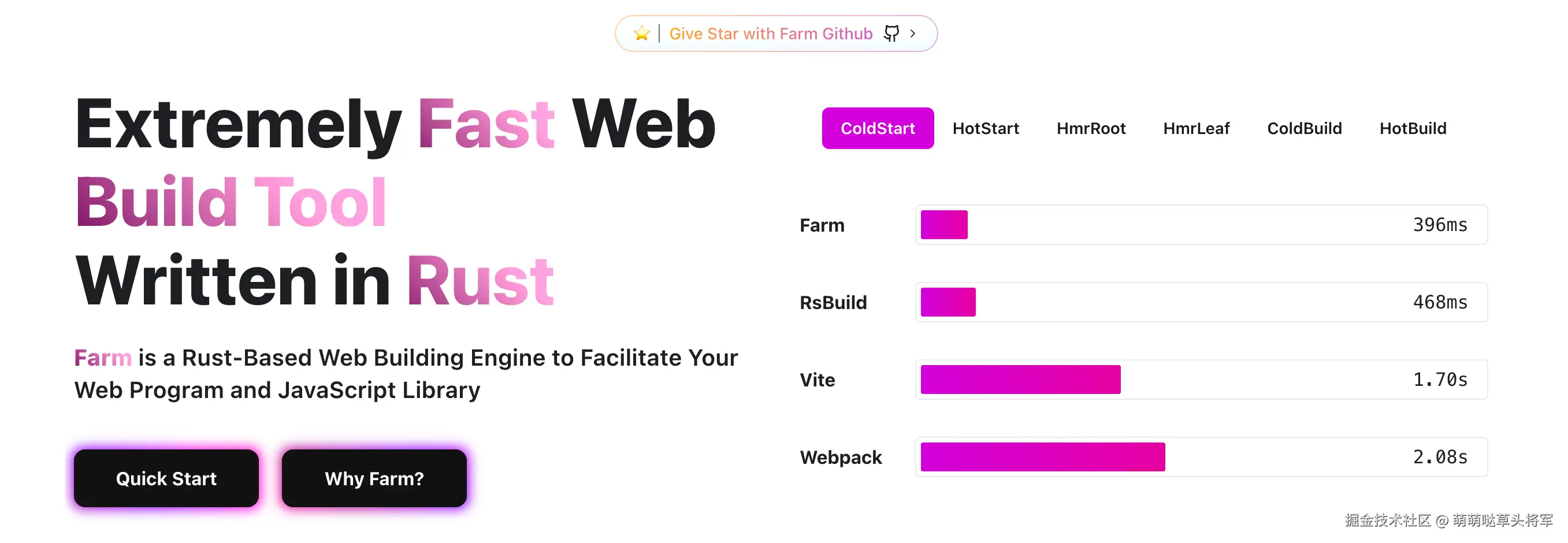
Task: Switch to the HmrRoot tab
Action: coord(1091,128)
